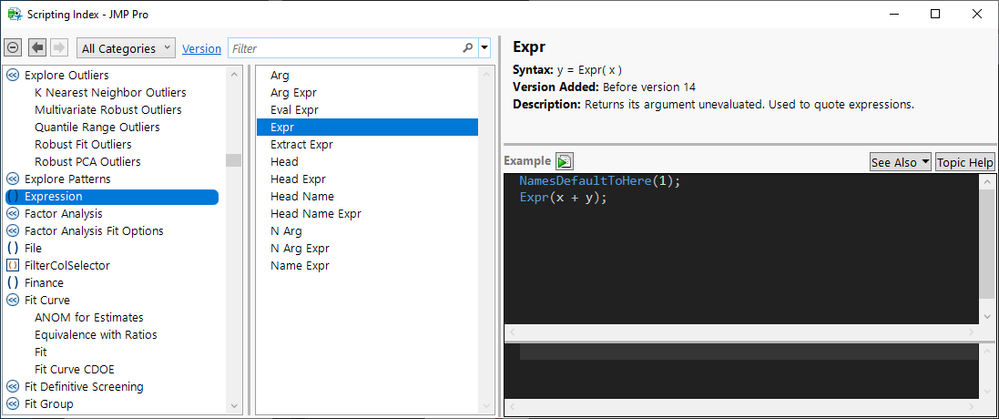Screen dimensions: 999x419
Task: Click the parentheses icon beside Finance
Action: 13,283
